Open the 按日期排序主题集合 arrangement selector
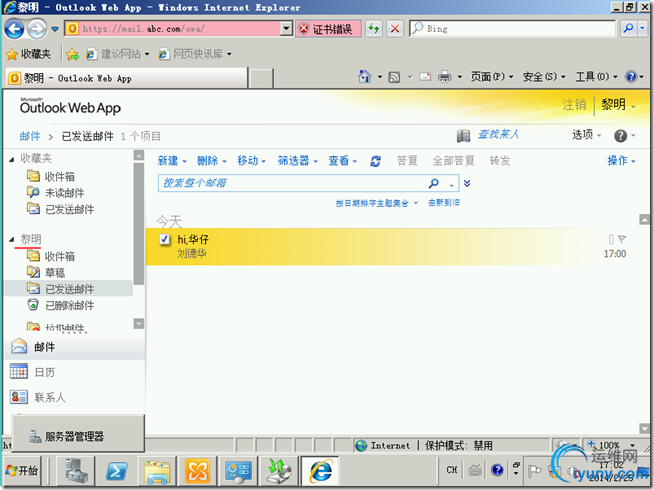 (376, 203)
